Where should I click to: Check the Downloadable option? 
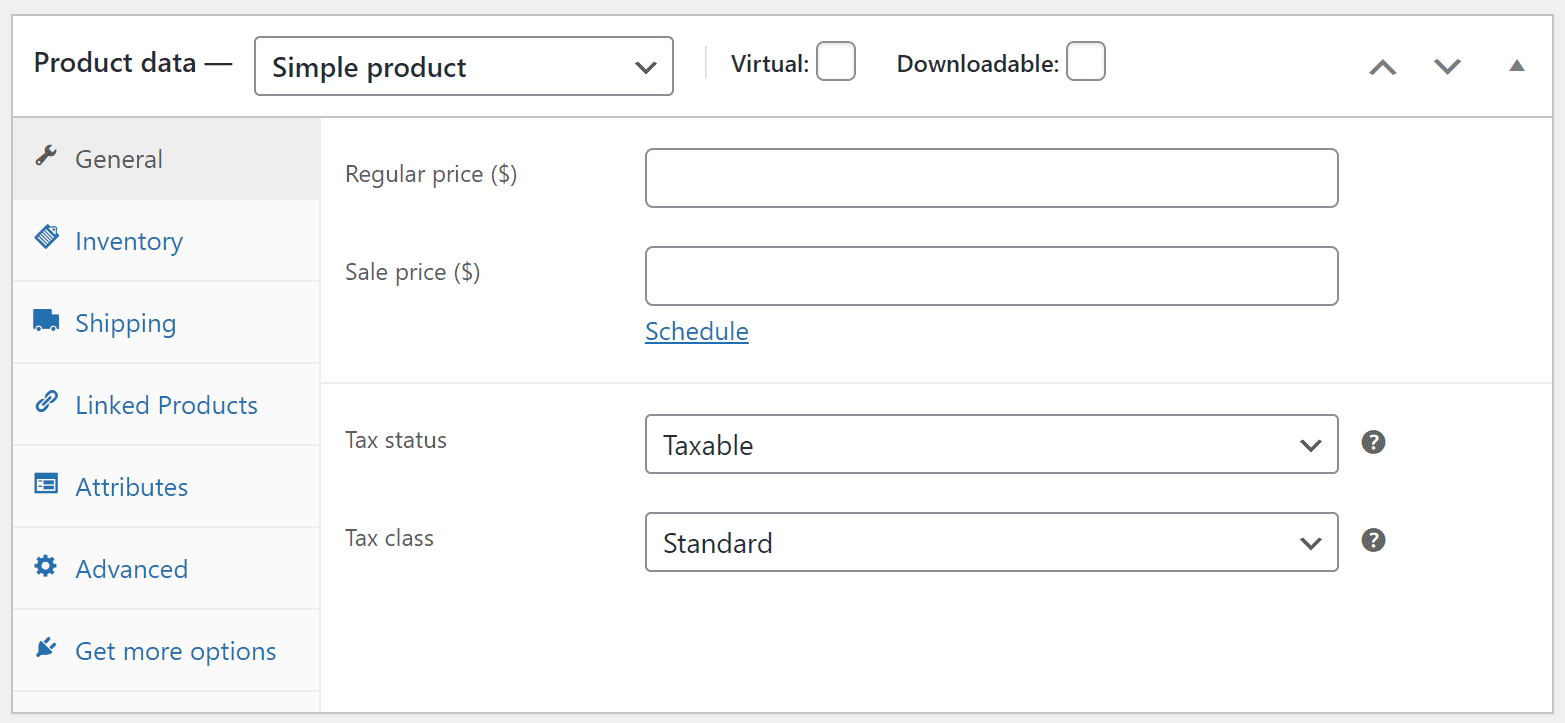pos(1086,61)
